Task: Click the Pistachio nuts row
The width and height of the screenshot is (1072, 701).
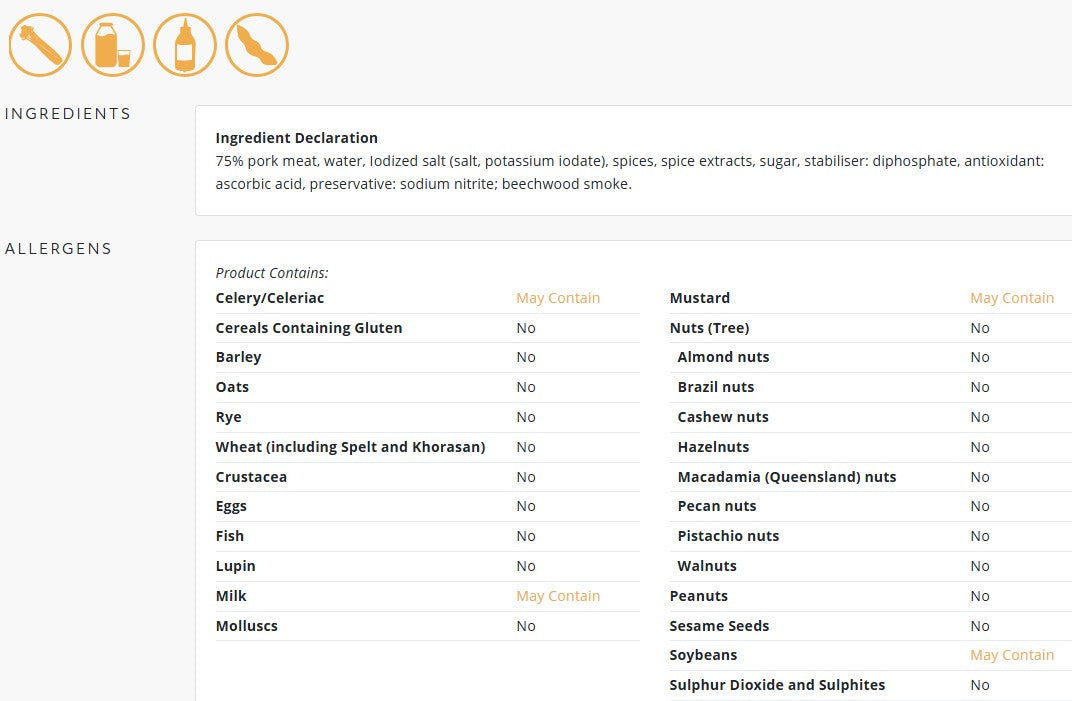Action: pos(728,536)
